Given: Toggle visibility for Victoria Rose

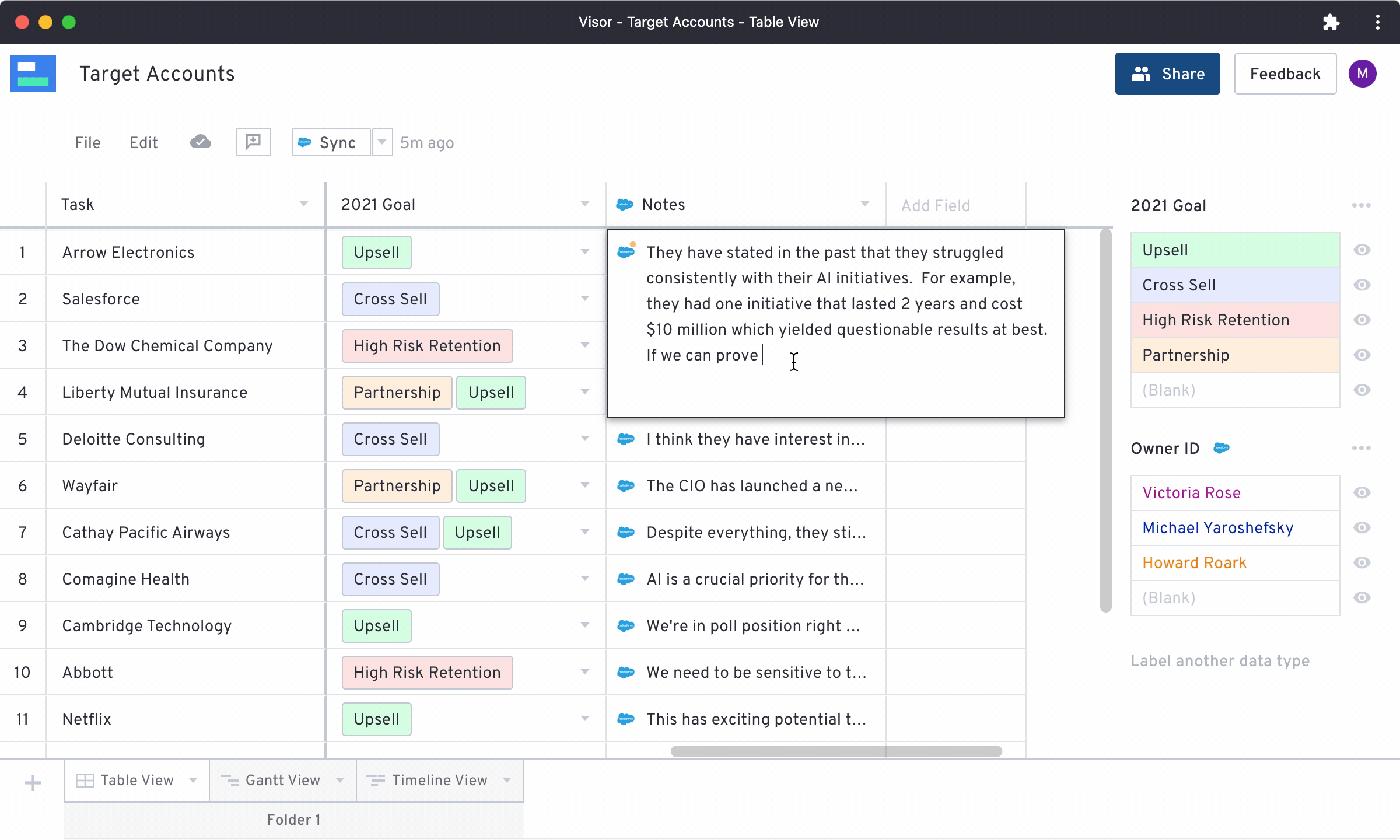Looking at the screenshot, I should 1361,492.
